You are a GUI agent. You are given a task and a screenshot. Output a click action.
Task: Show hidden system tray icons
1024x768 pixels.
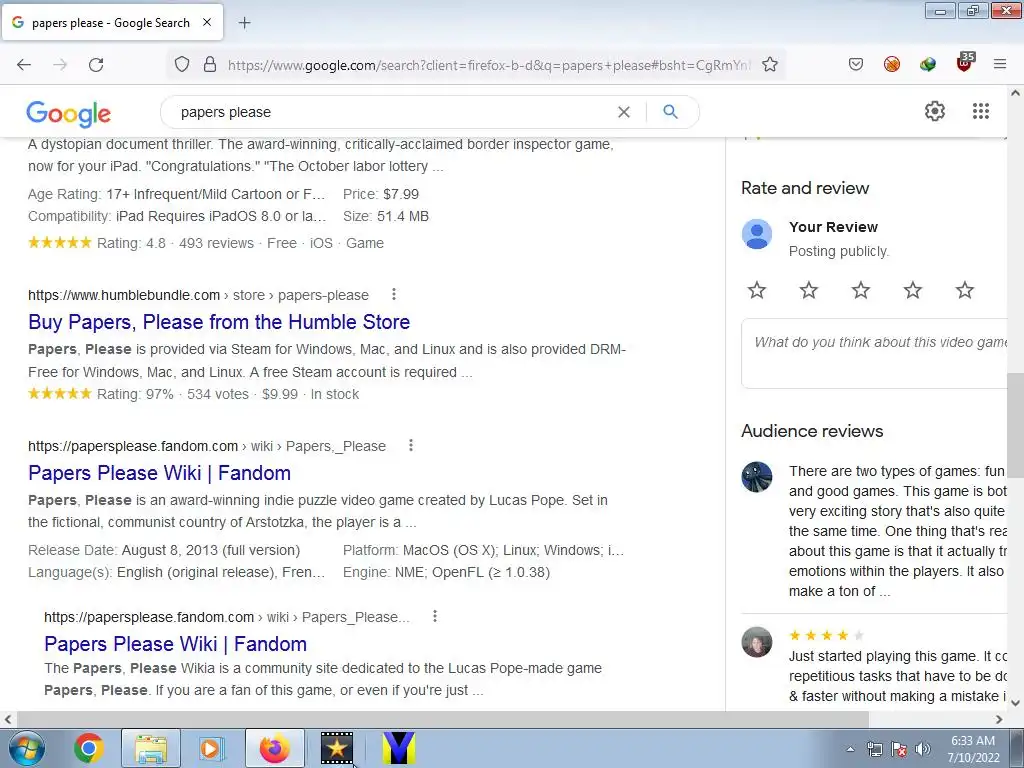[x=850, y=749]
